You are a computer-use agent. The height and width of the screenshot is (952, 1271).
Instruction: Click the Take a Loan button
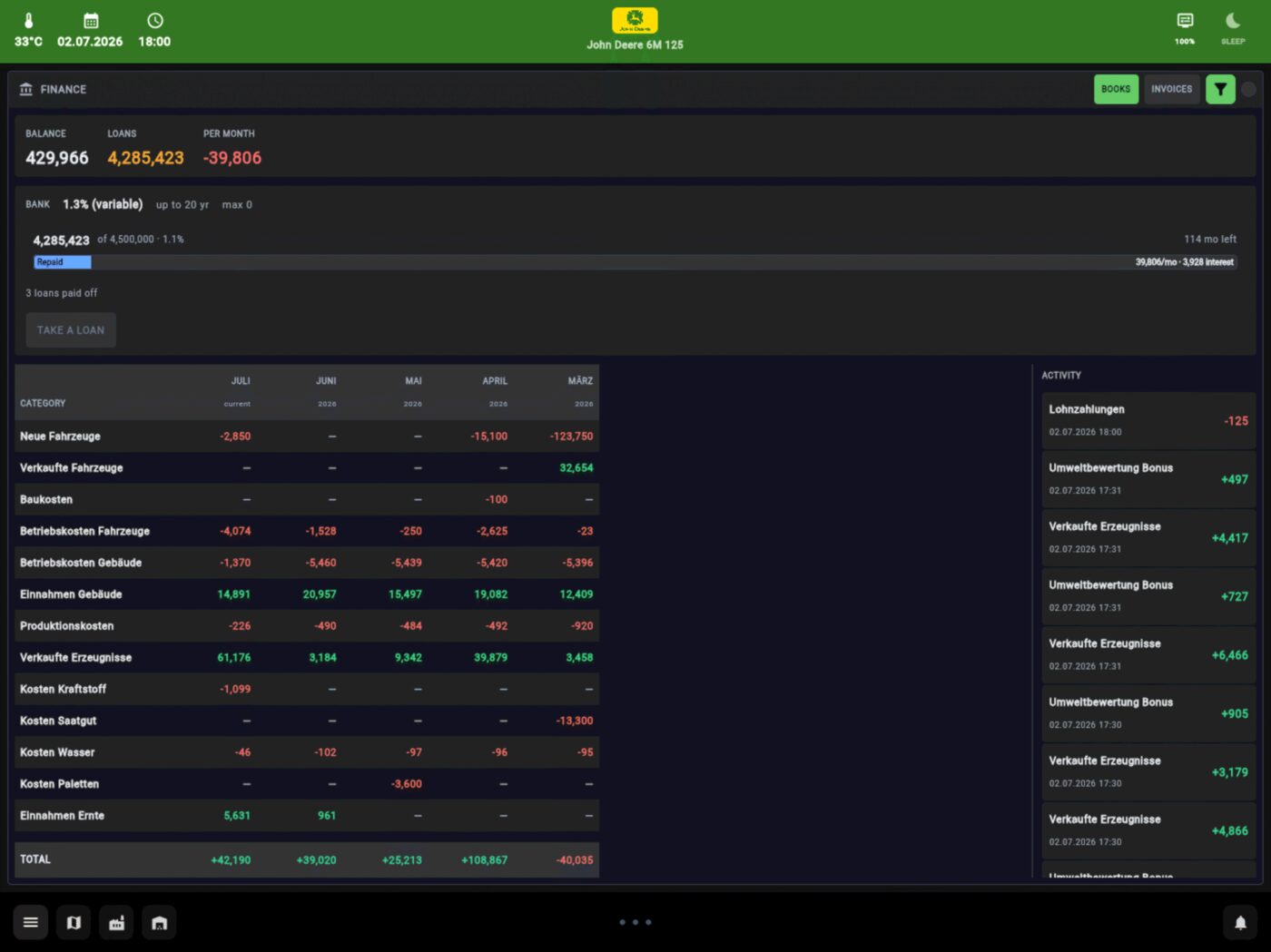71,330
